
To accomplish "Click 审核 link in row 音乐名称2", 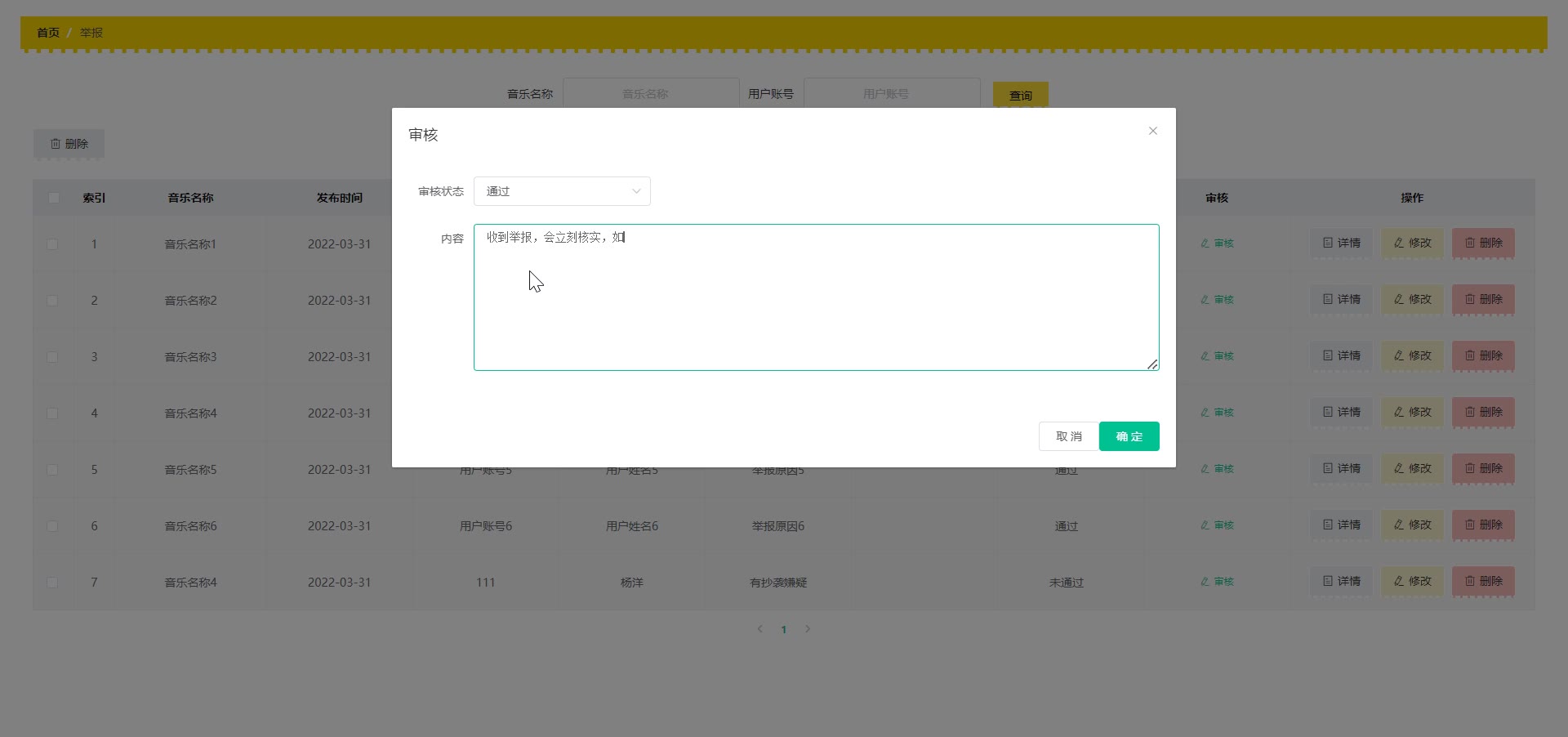I will click(x=1217, y=300).
